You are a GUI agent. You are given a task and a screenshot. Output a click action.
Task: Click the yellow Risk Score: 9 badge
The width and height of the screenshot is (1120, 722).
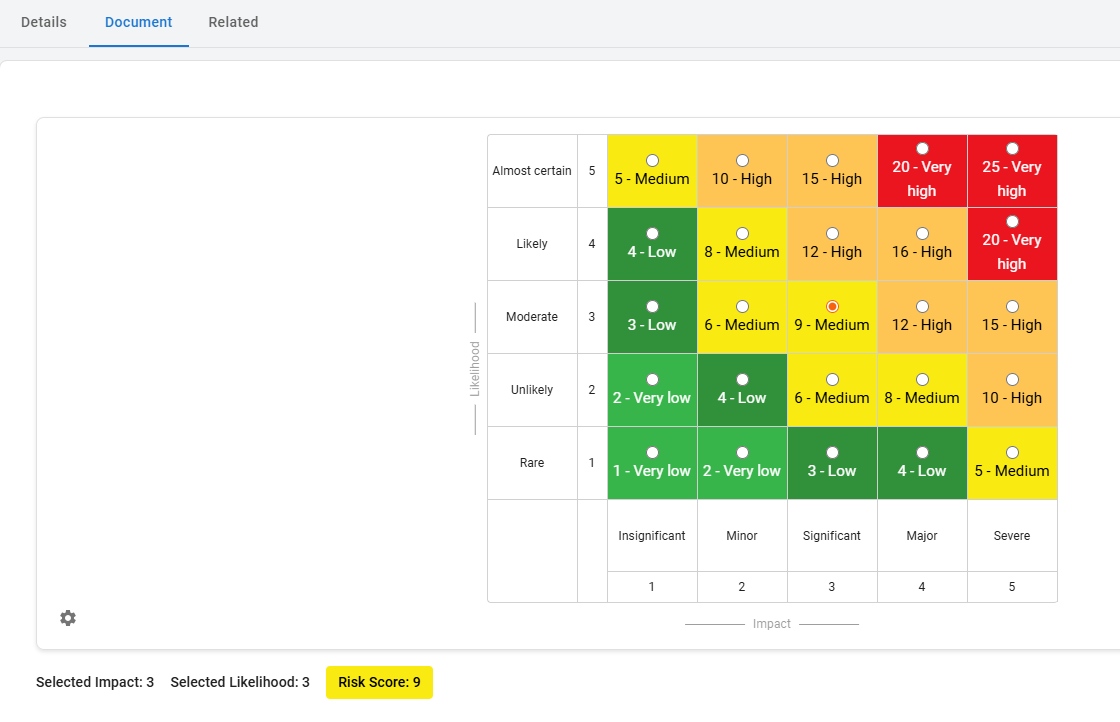[379, 683]
